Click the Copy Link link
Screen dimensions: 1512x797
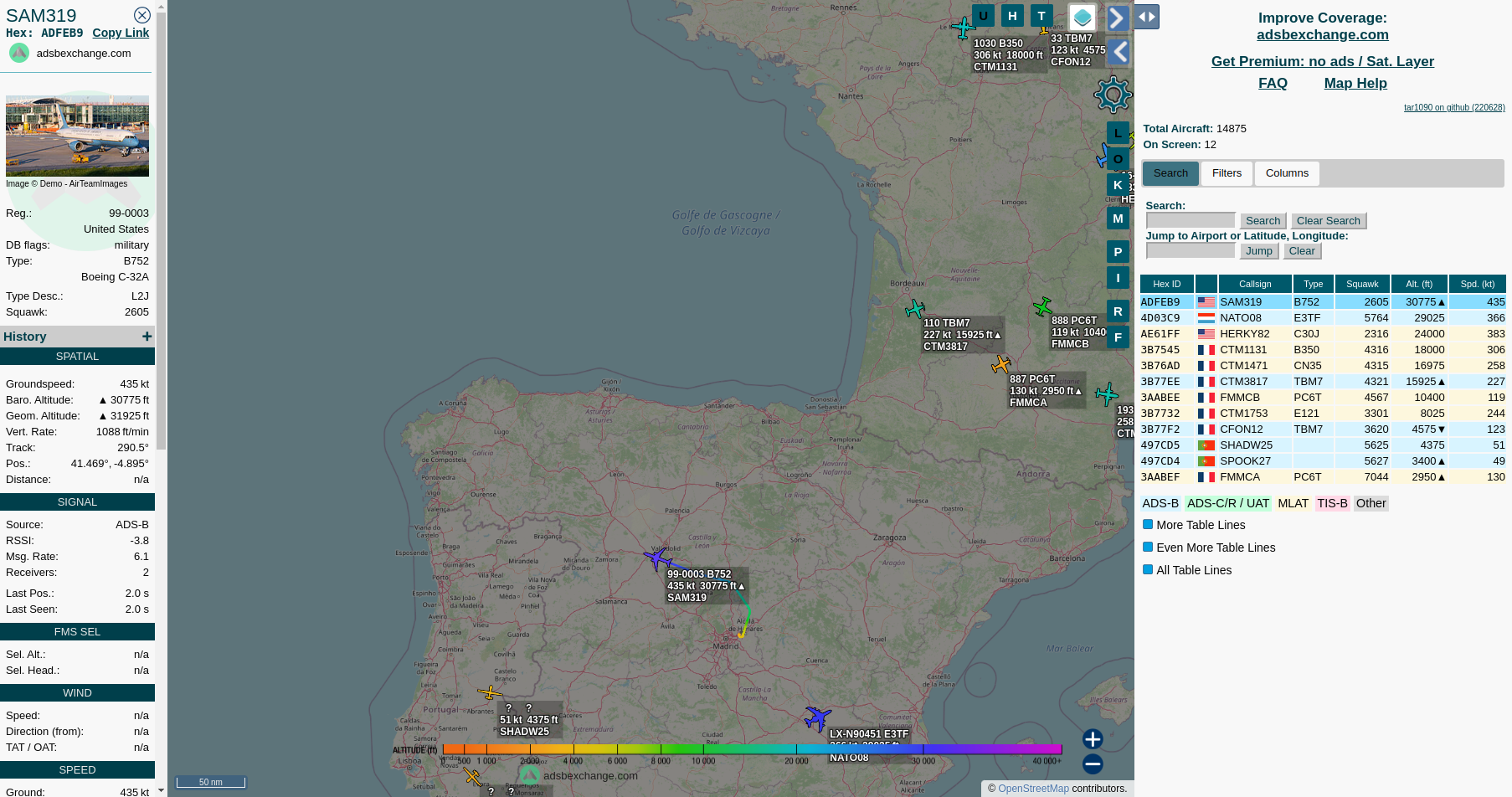pyautogui.click(x=121, y=33)
